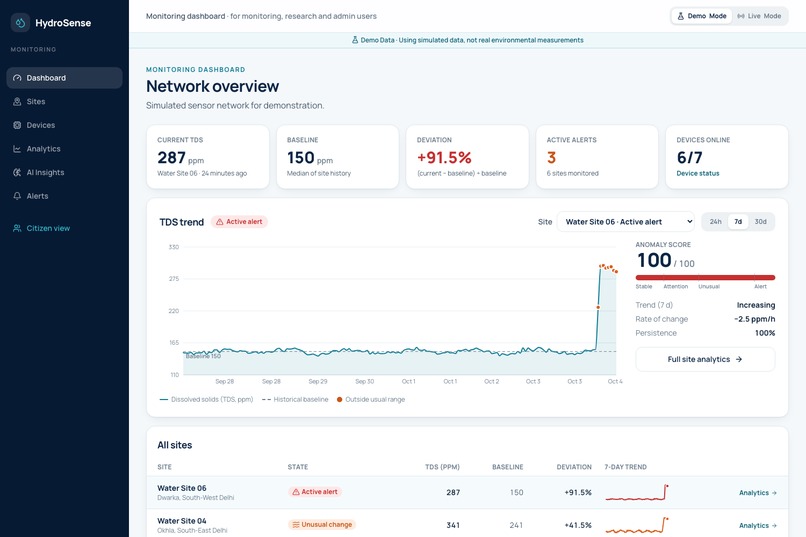Click the Historical baseline legend entry

pos(295,399)
